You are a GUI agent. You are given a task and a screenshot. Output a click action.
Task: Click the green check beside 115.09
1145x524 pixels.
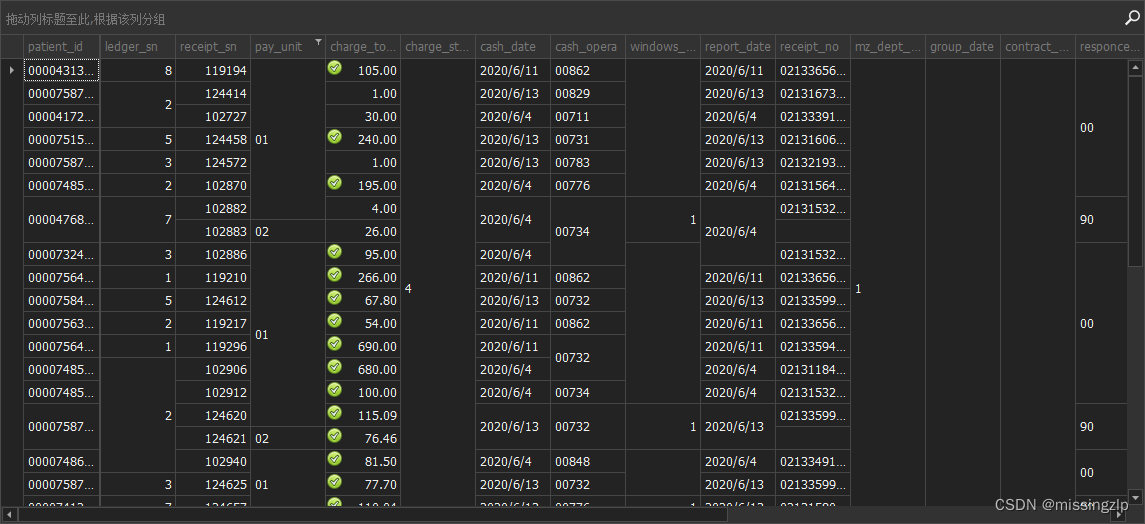(x=334, y=412)
